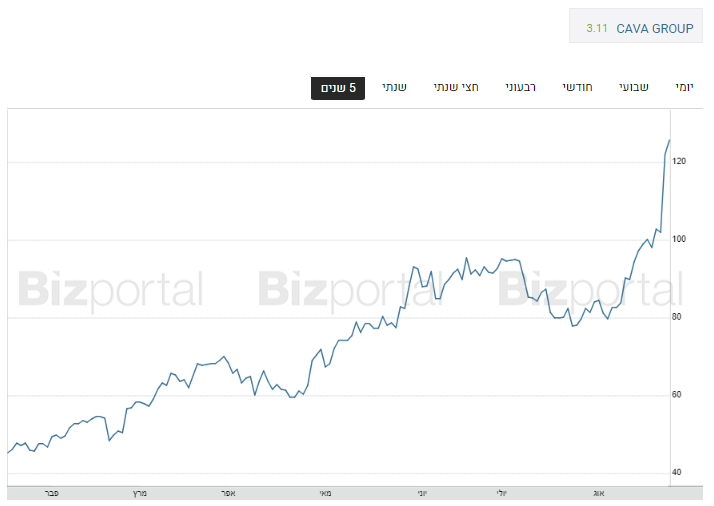Click the 60 y-axis label
Viewport: 714px width, 506px height.
[x=677, y=395]
